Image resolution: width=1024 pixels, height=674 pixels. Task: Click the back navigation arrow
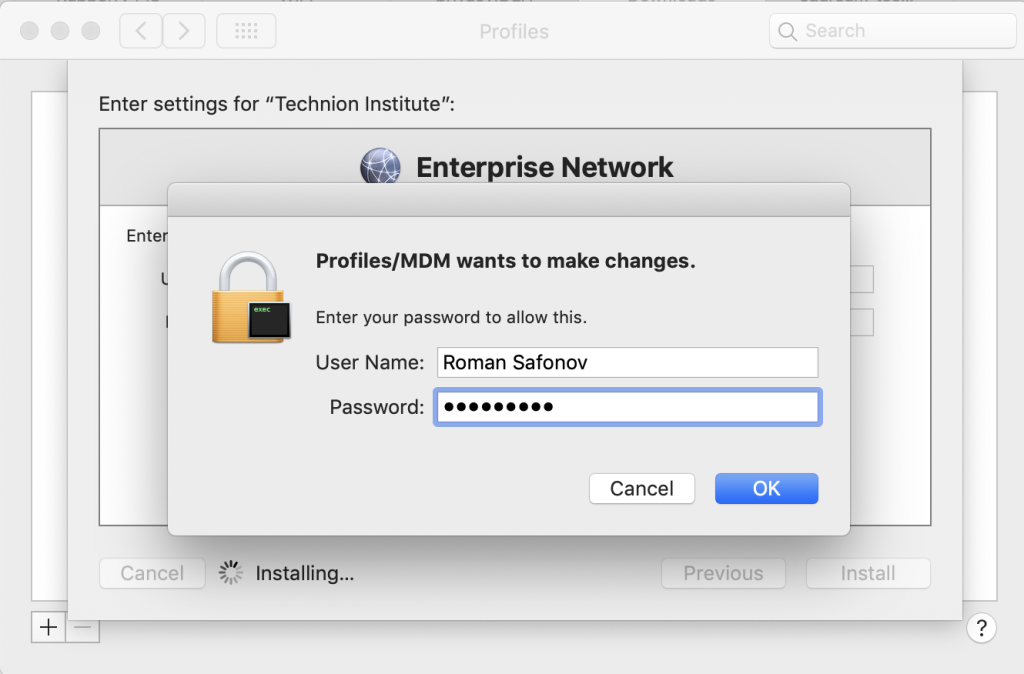click(140, 31)
